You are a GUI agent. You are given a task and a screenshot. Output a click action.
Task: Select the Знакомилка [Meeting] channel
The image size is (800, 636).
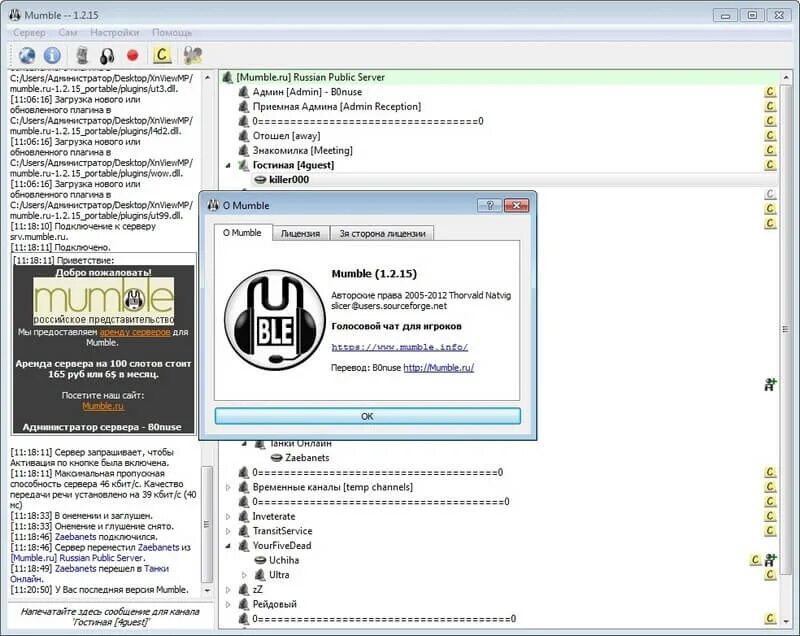pyautogui.click(x=303, y=150)
